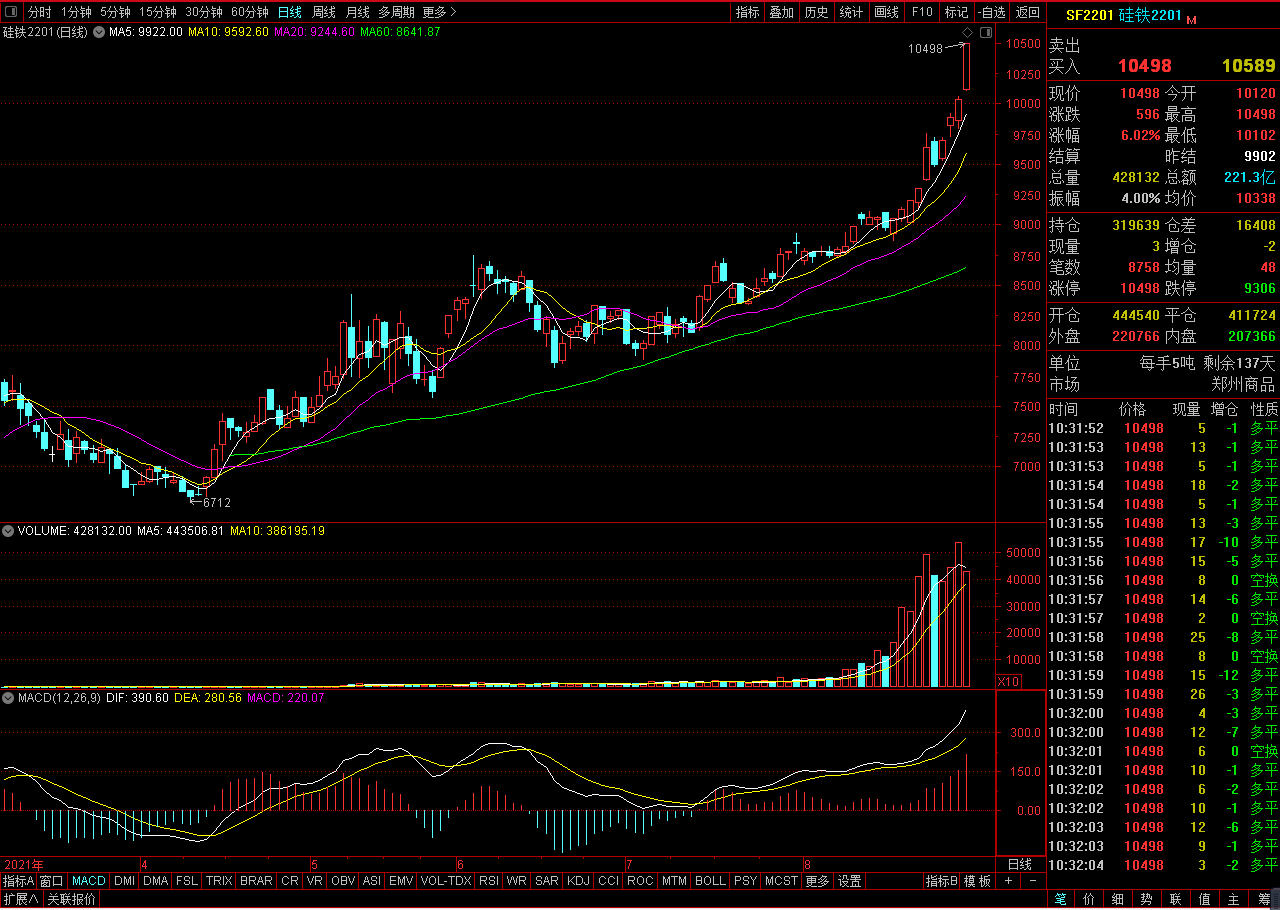This screenshot has width=1280, height=910.
Task: Zoom in with the plus button
Action: click(1008, 881)
